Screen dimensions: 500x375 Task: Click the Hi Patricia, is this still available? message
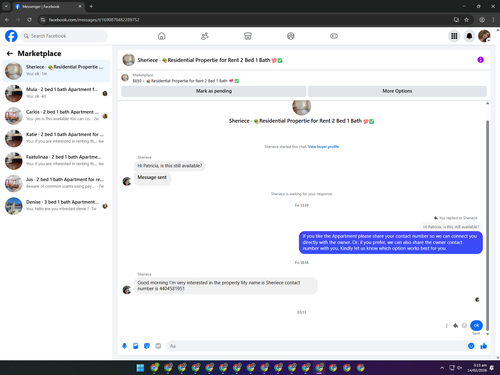tap(170, 166)
